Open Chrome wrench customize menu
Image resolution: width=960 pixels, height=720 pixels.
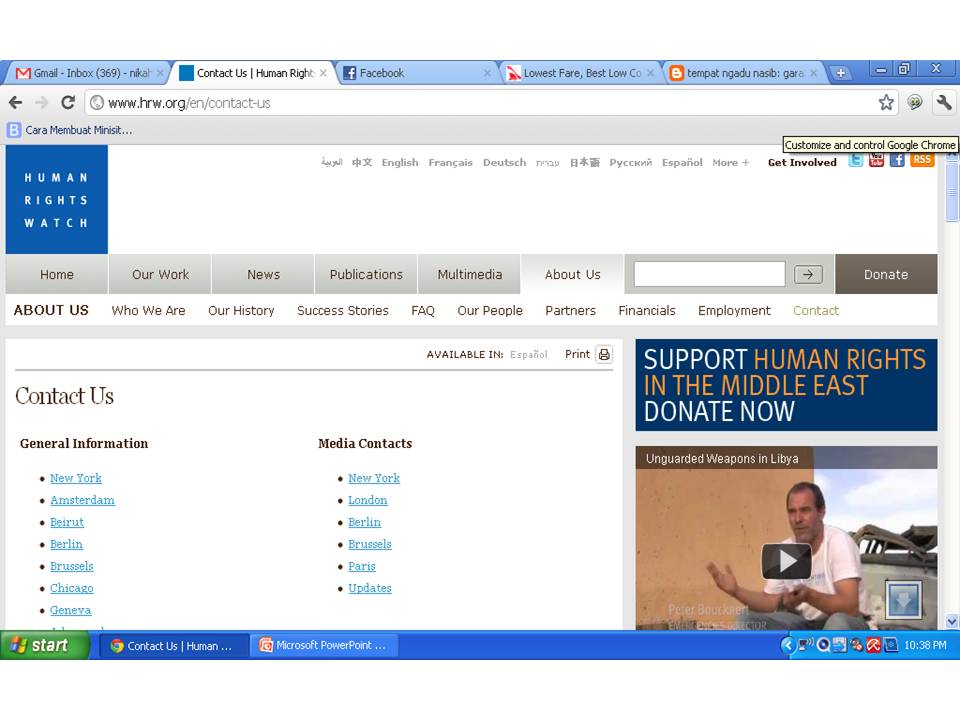coord(943,102)
